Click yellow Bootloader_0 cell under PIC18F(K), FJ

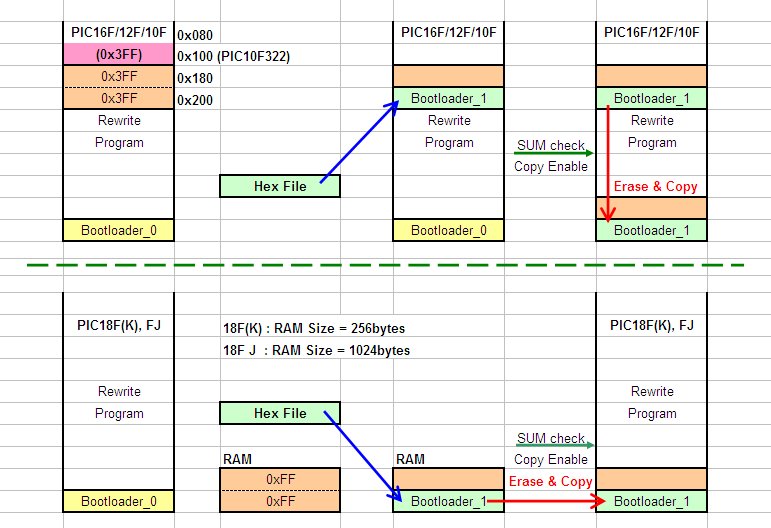click(118, 501)
